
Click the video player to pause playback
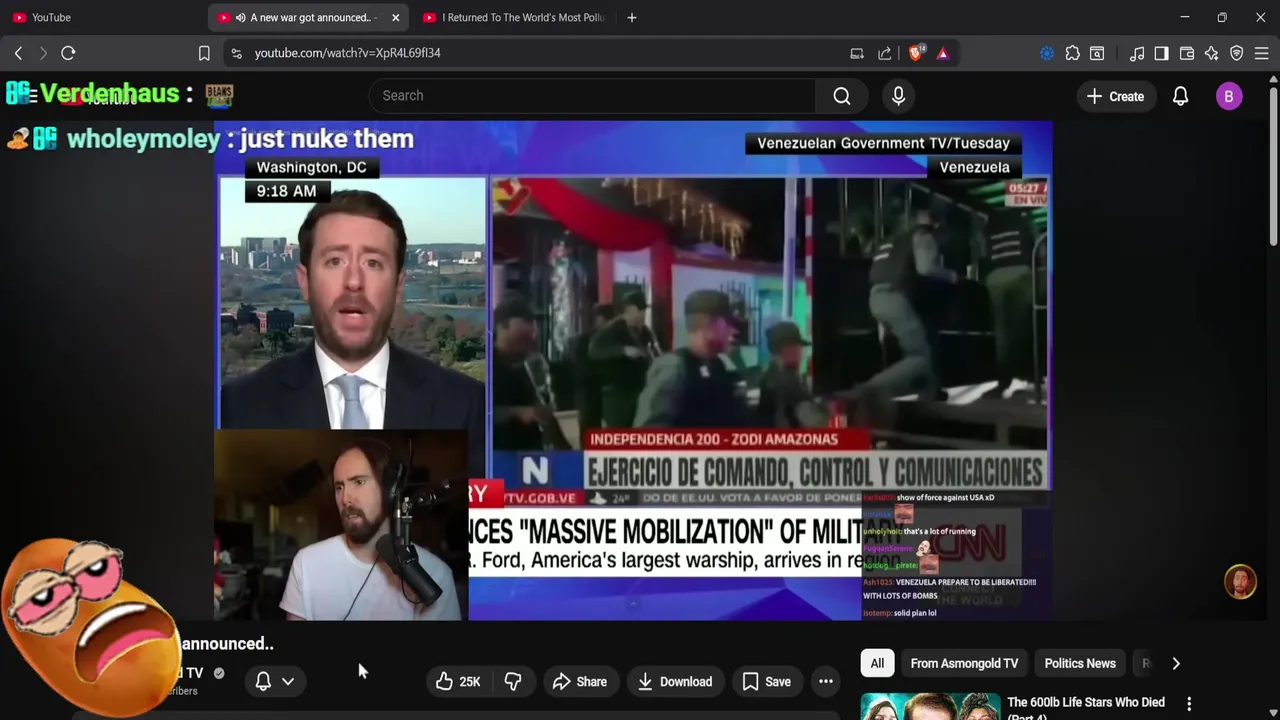pyautogui.click(x=633, y=370)
